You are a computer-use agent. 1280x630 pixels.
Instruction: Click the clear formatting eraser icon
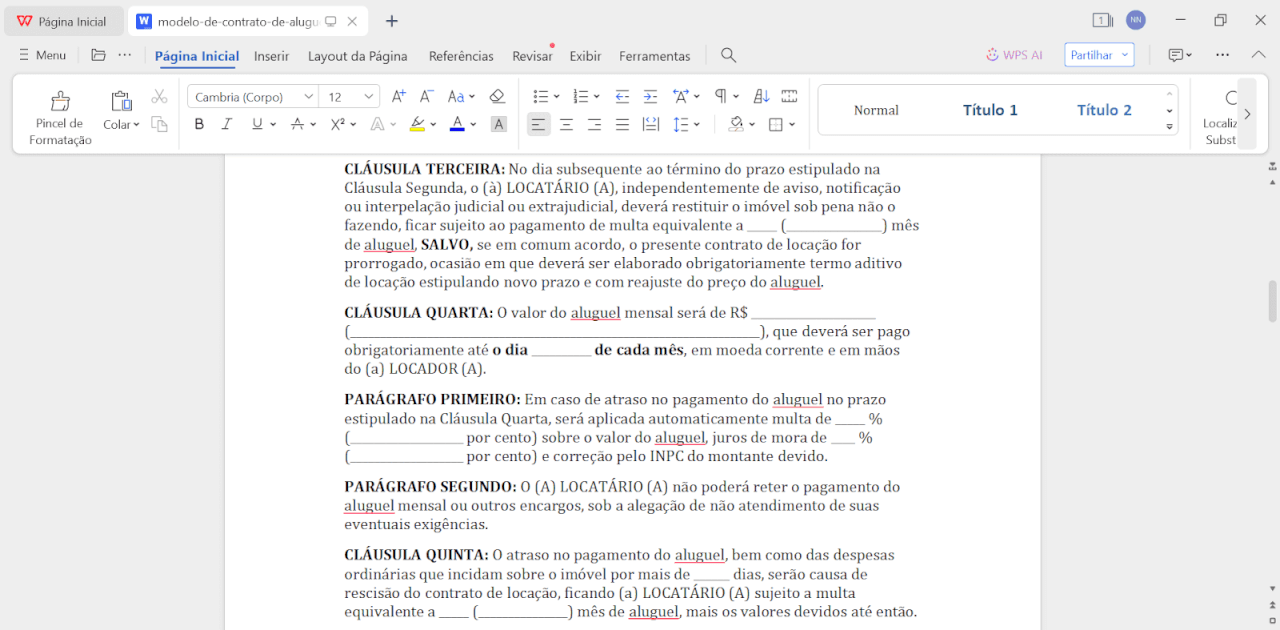point(497,96)
